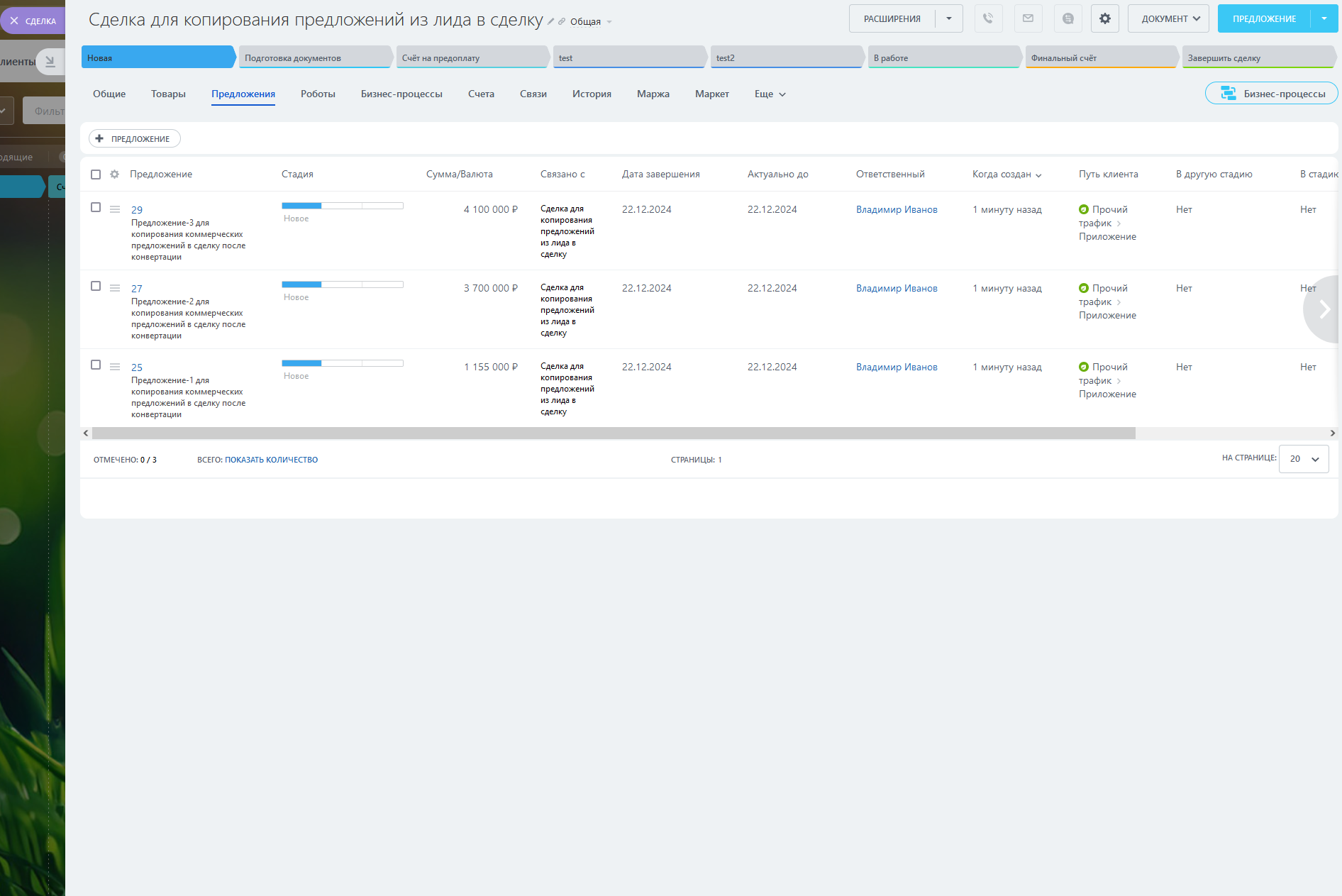Select the Подготовка документов deal stage
This screenshot has height=896, width=1342.
pos(315,57)
